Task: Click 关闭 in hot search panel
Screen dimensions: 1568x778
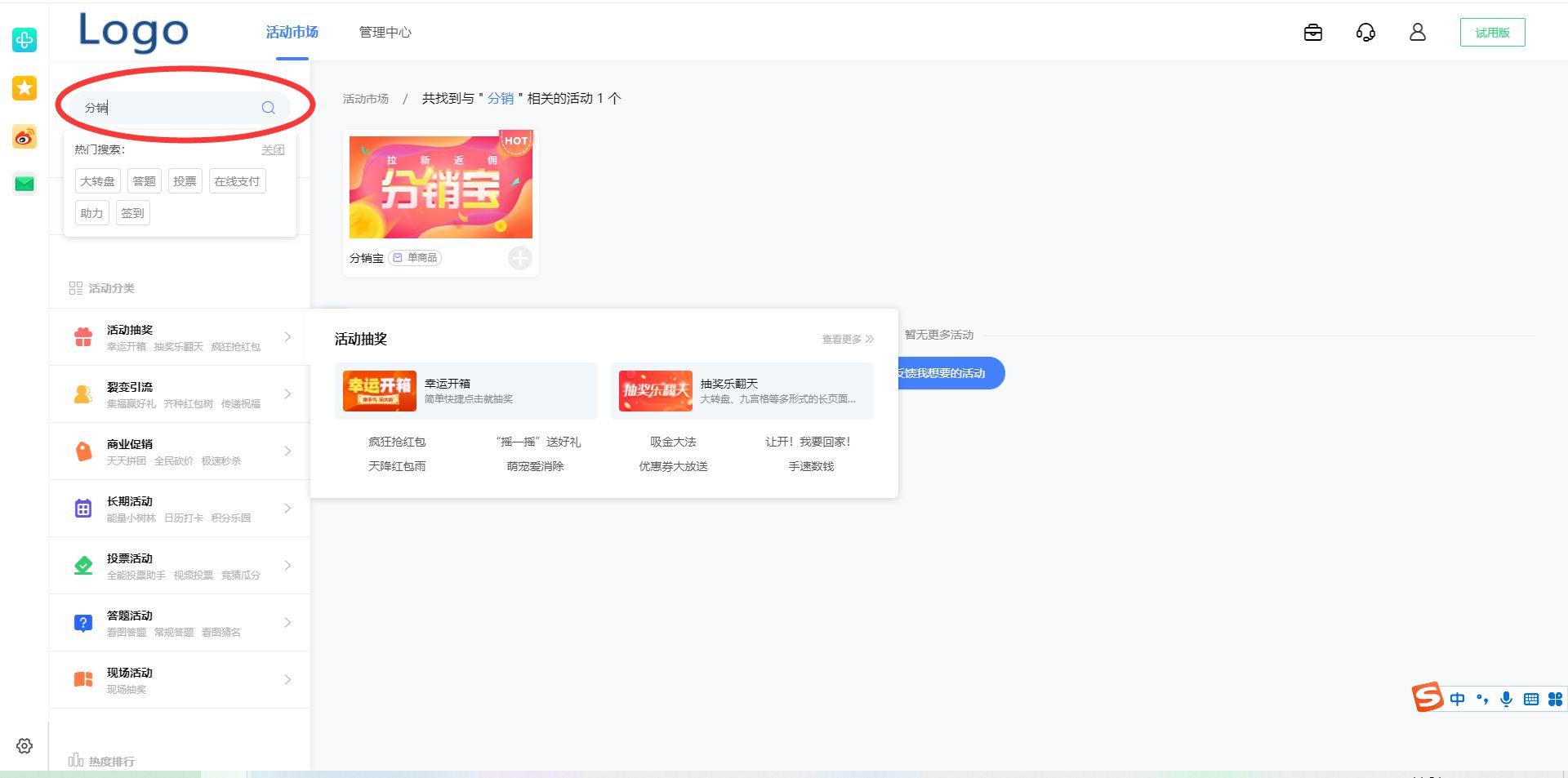Action: point(273,150)
